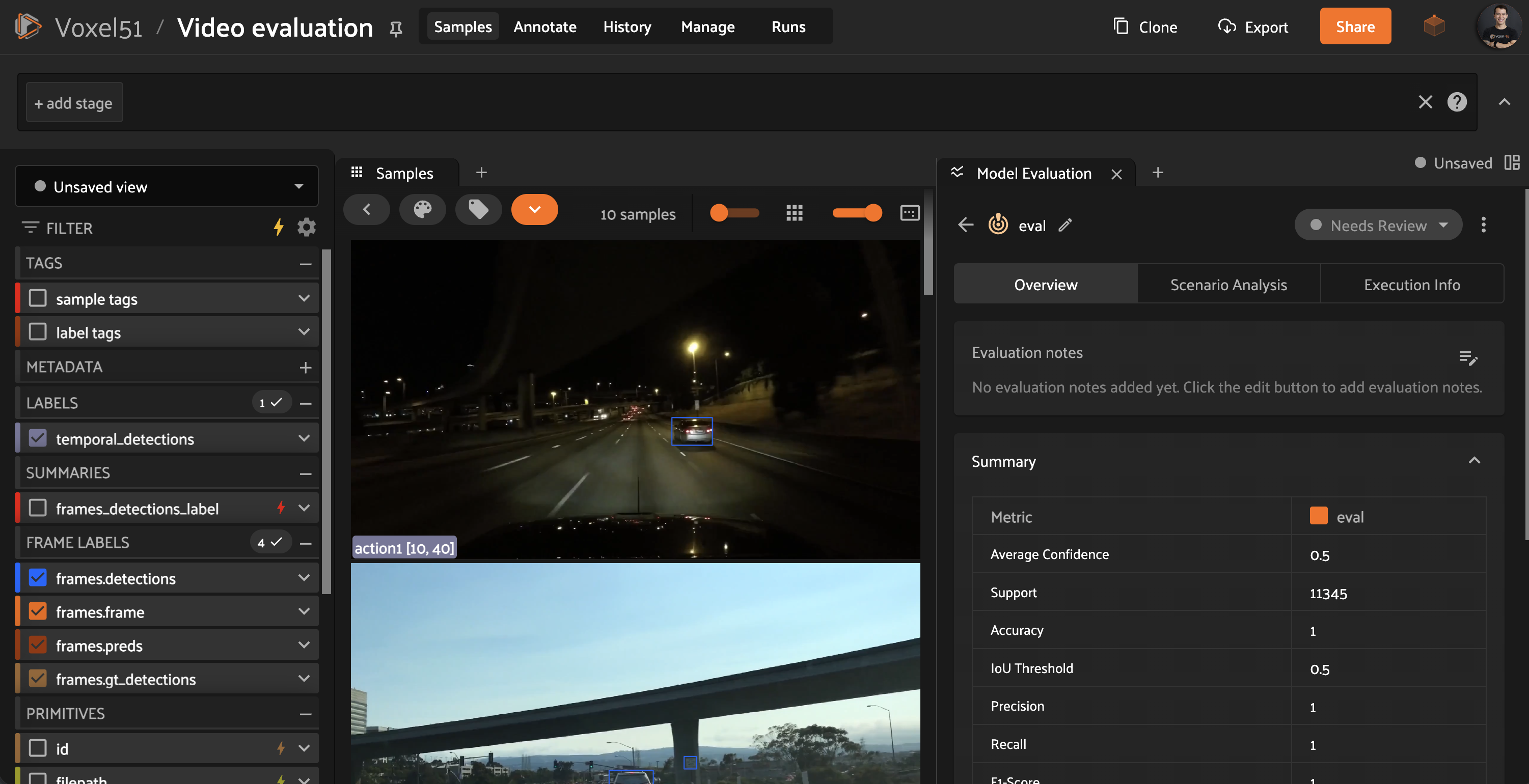This screenshot has width=1529, height=784.
Task: Open the Needs Review status dropdown
Action: point(1378,225)
